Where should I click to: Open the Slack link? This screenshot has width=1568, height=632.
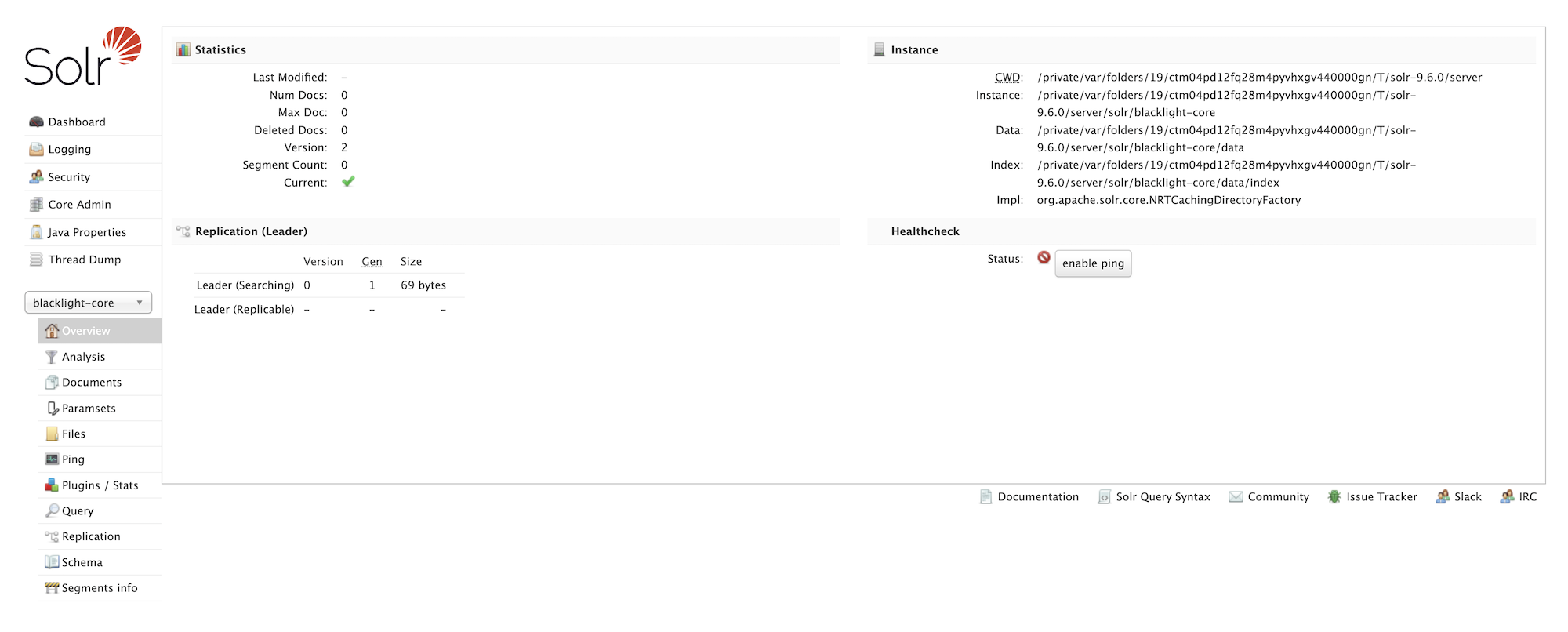coord(1468,497)
